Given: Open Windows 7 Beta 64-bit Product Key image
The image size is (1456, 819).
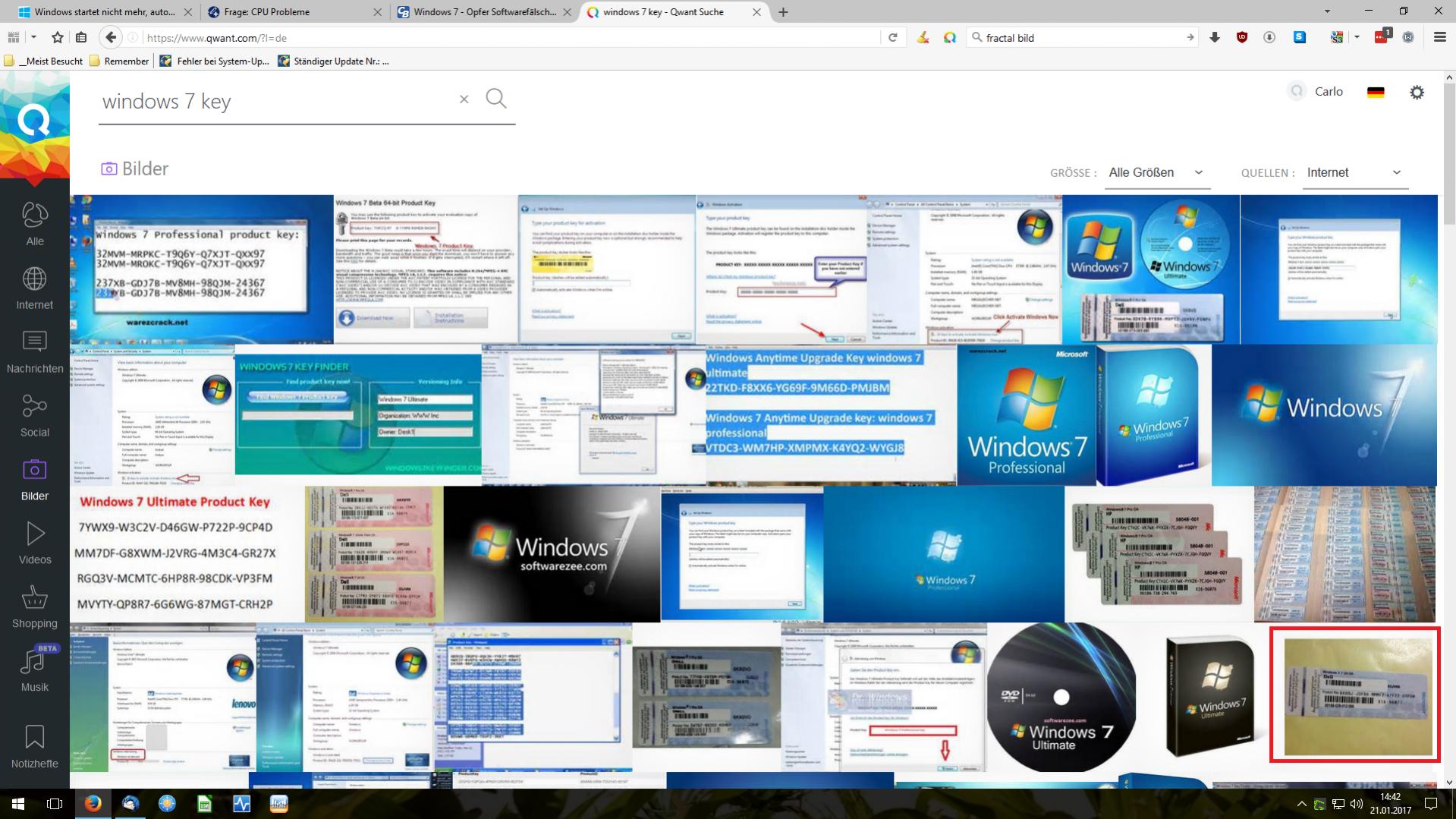Looking at the screenshot, I should point(426,269).
